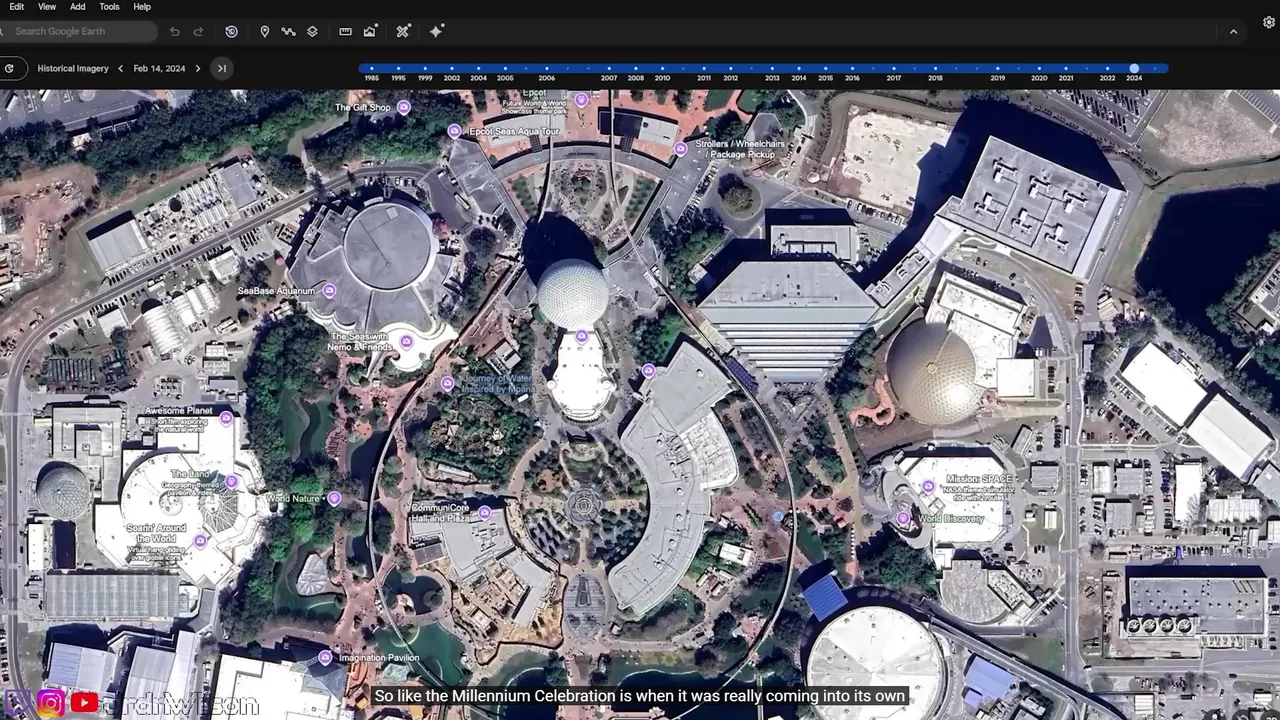Collapse the toolbar with chevron
The width and height of the screenshot is (1280, 720).
pyautogui.click(x=1233, y=32)
